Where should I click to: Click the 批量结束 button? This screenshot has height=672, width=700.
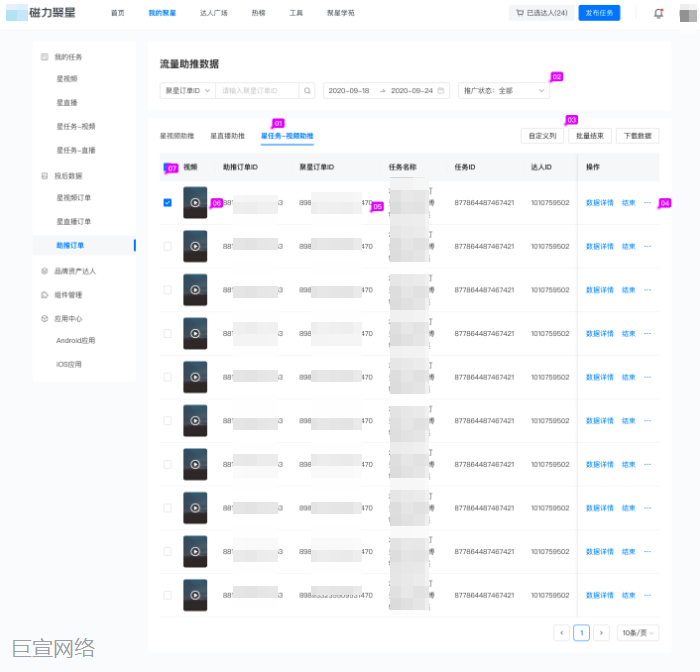coord(590,136)
